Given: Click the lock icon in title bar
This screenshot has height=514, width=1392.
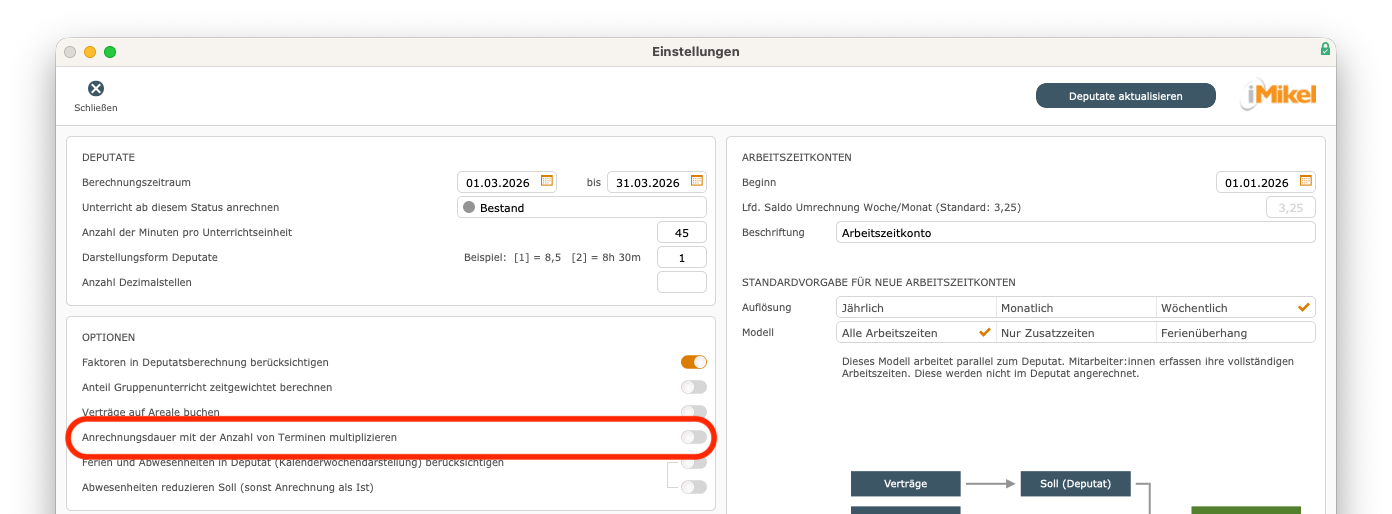Looking at the screenshot, I should pyautogui.click(x=1325, y=49).
